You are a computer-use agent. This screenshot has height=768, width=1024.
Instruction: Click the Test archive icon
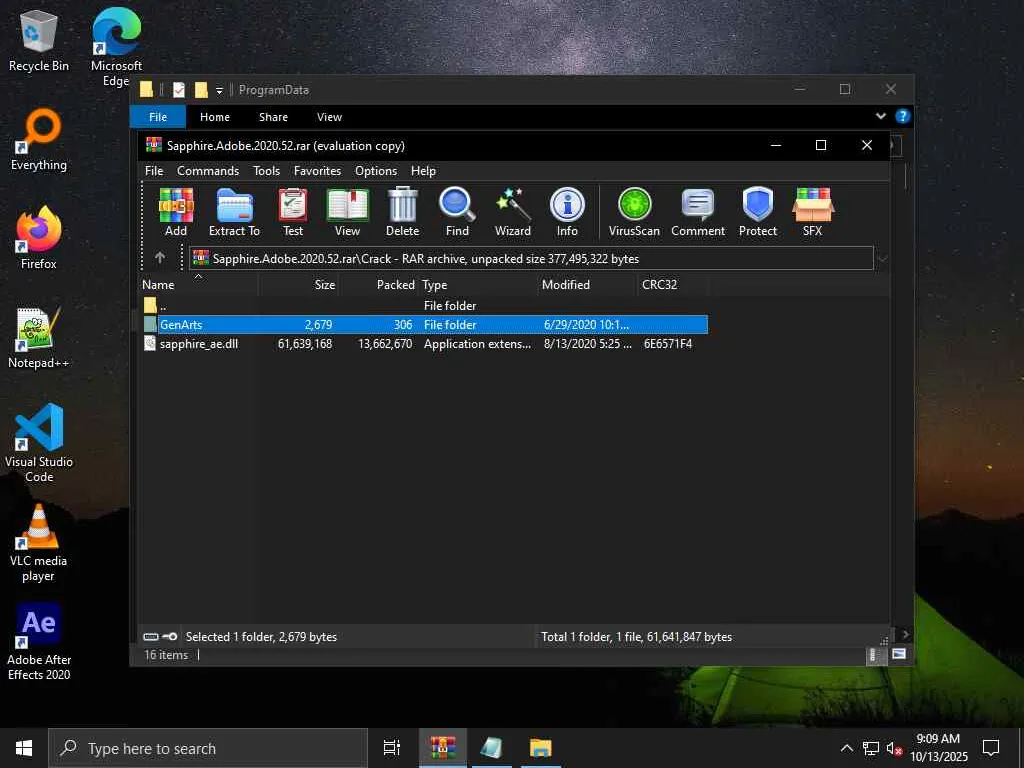coord(293,212)
